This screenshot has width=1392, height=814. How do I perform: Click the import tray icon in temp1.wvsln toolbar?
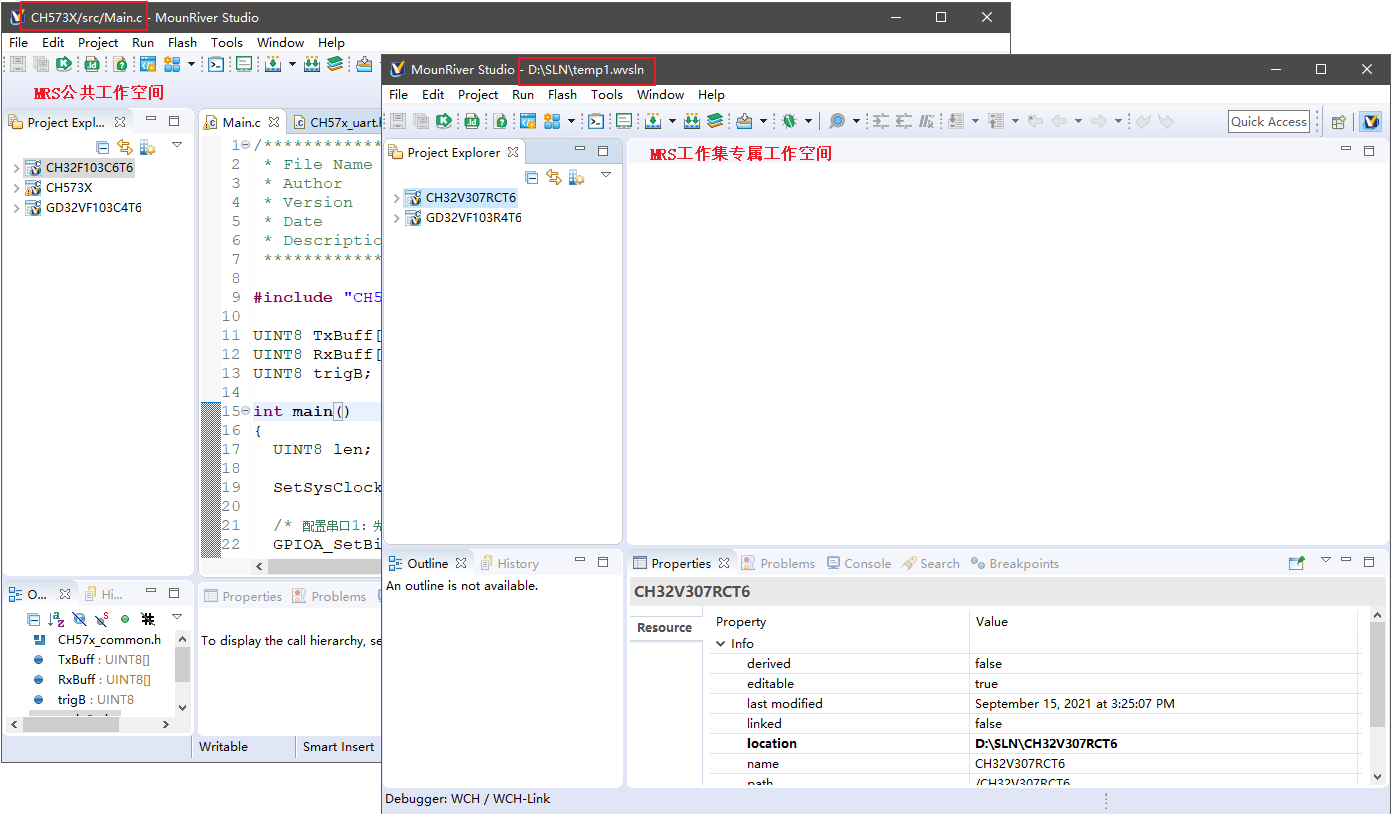(744, 121)
